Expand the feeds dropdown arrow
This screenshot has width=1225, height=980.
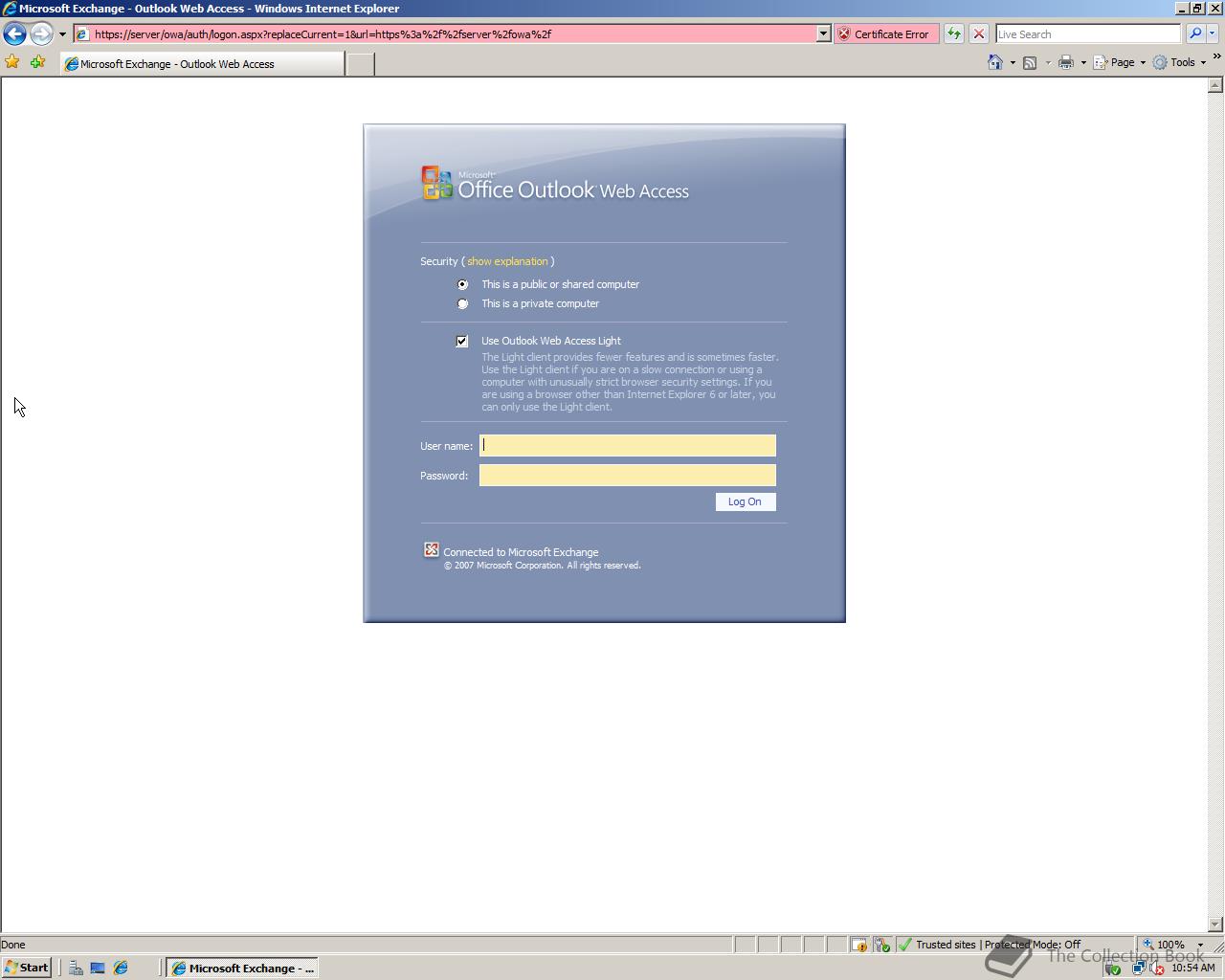(1047, 63)
